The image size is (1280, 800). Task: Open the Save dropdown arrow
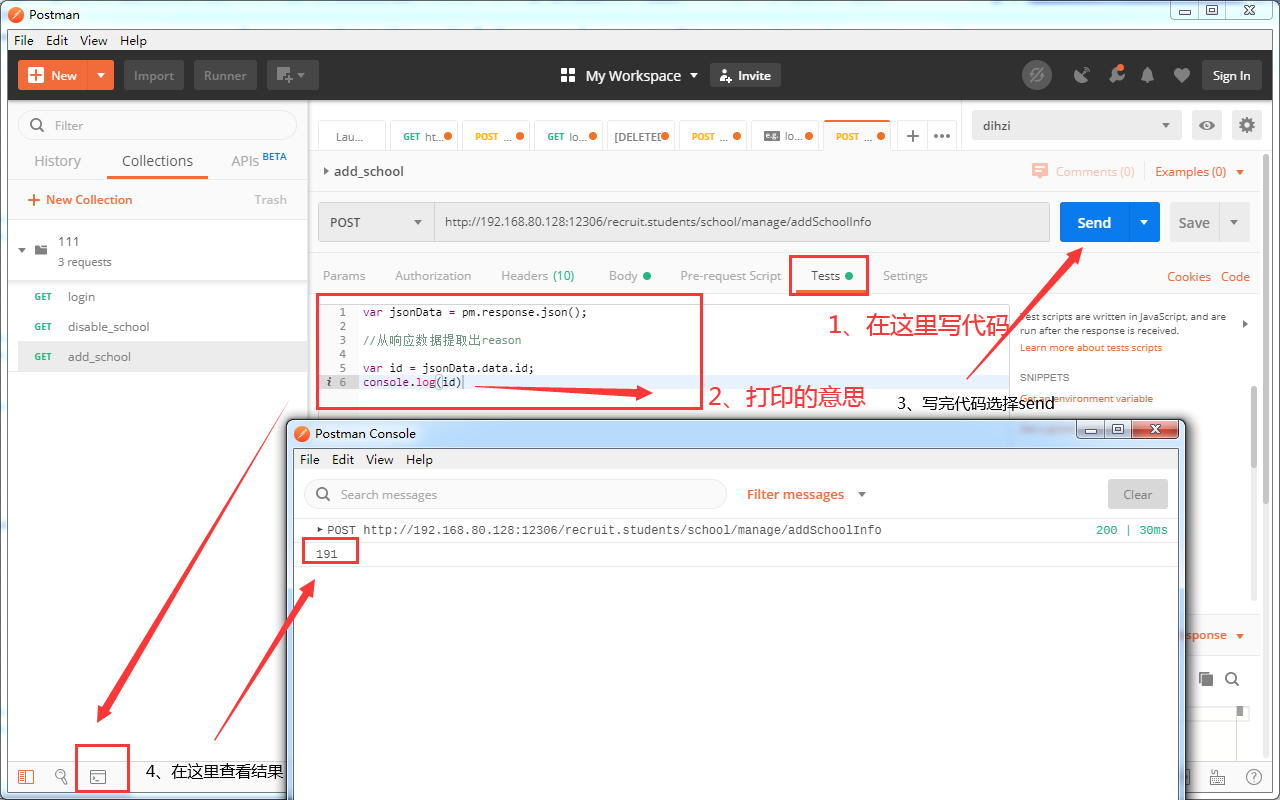pos(1234,222)
